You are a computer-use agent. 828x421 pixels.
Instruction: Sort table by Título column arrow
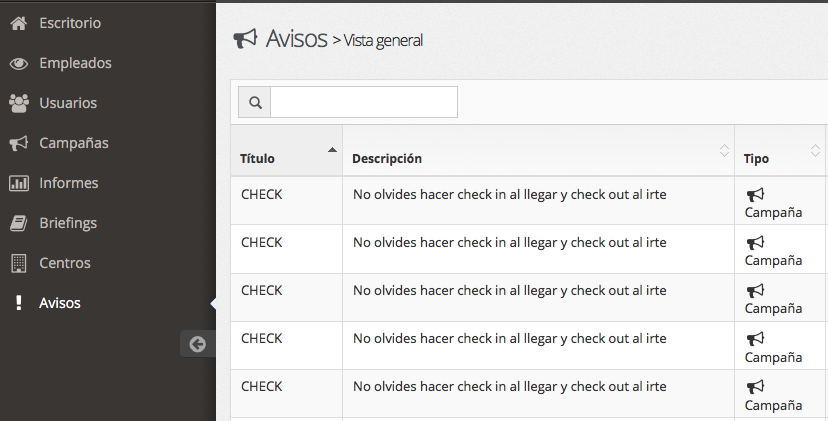(x=332, y=150)
